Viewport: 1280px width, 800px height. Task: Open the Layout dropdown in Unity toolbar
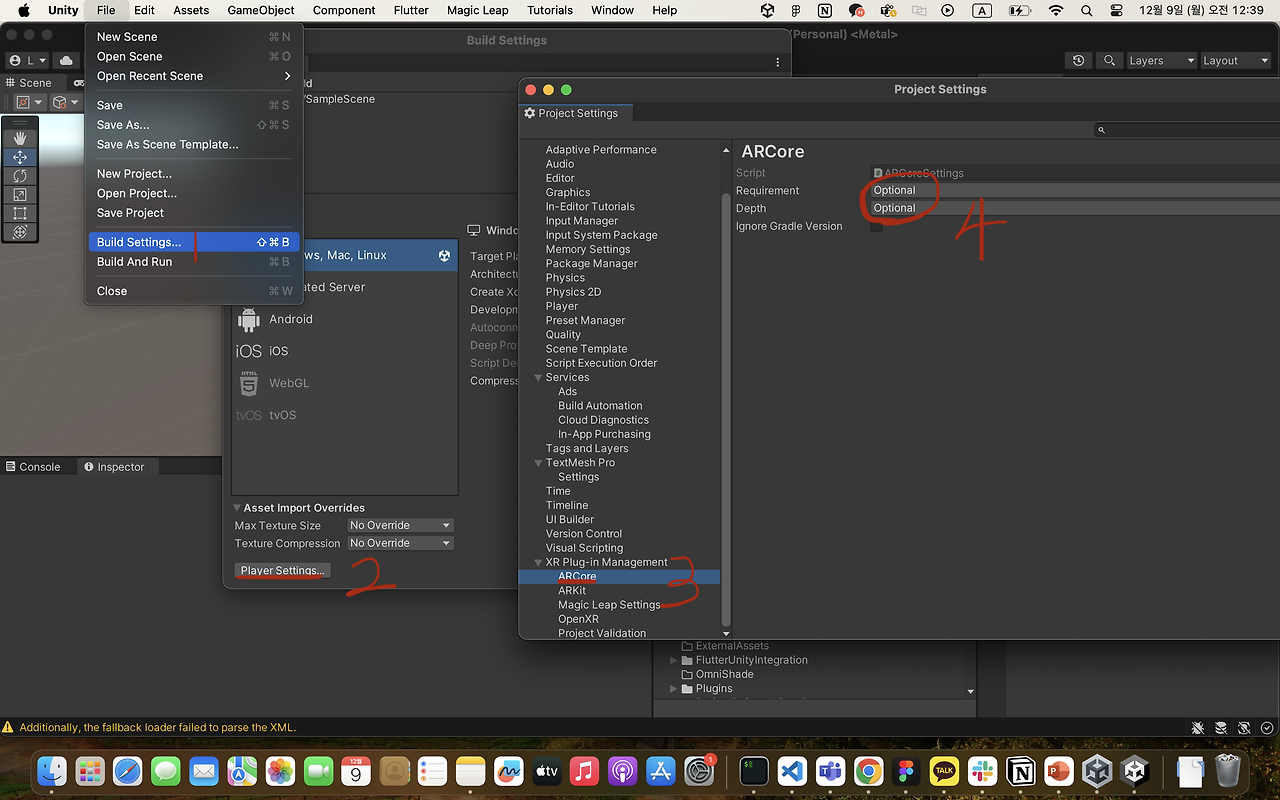(x=1235, y=61)
